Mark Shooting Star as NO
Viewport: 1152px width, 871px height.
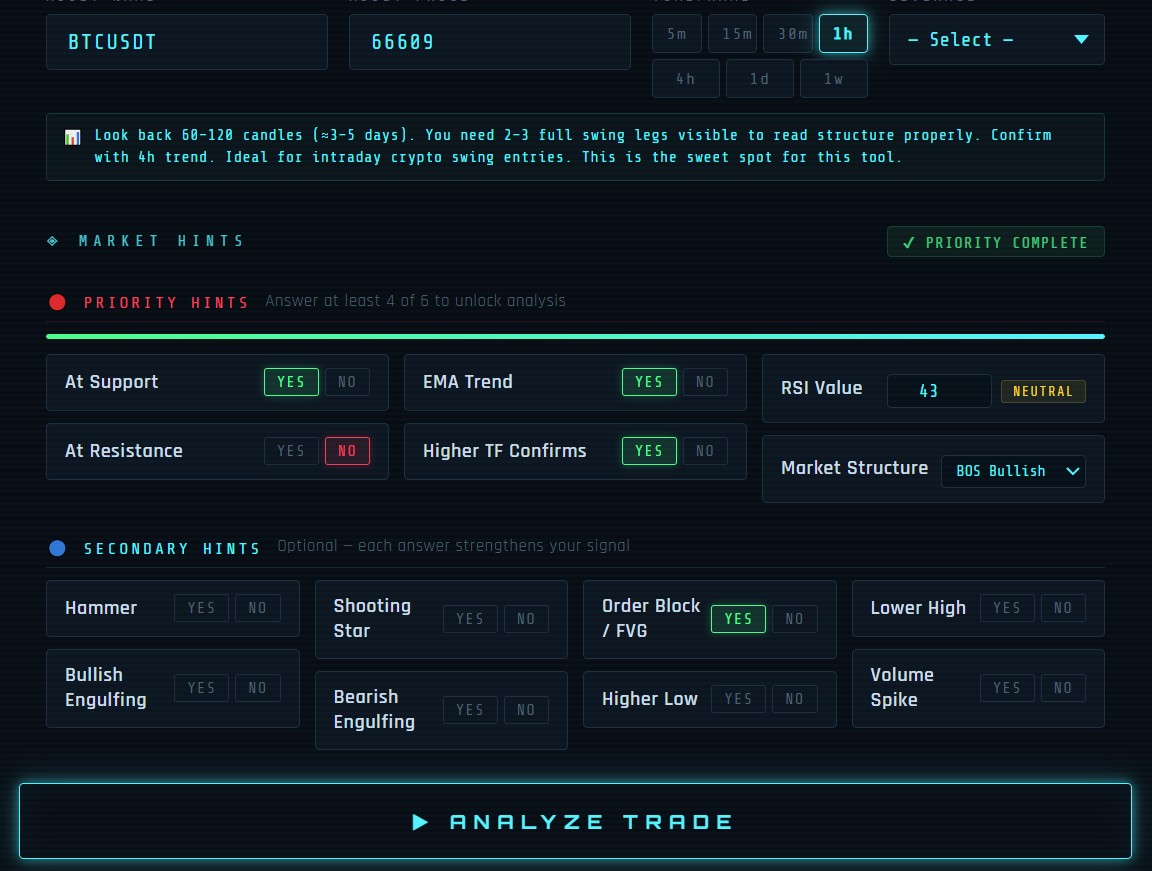526,619
